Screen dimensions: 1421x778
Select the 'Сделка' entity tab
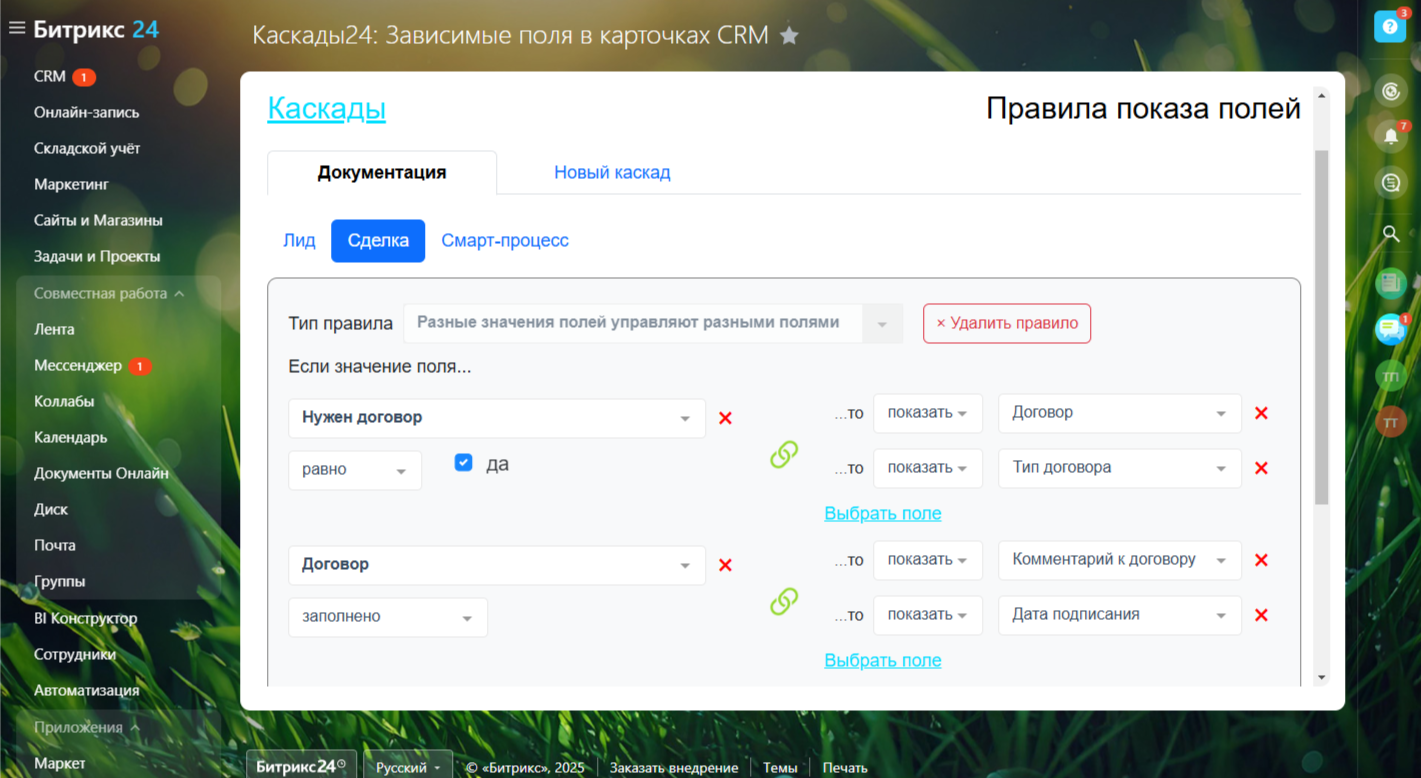coord(378,241)
